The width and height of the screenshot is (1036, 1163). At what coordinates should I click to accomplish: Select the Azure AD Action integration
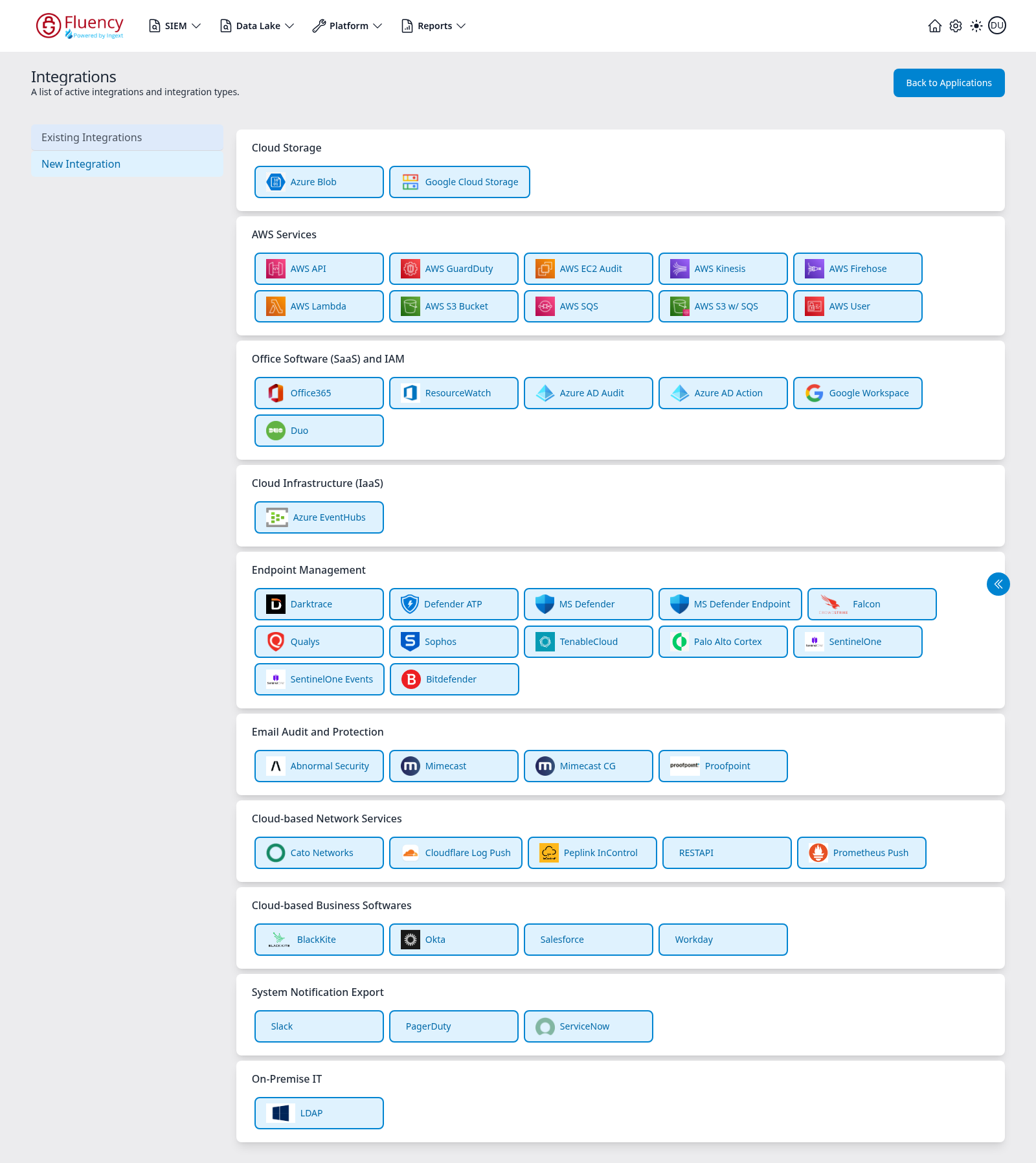pyautogui.click(x=723, y=393)
